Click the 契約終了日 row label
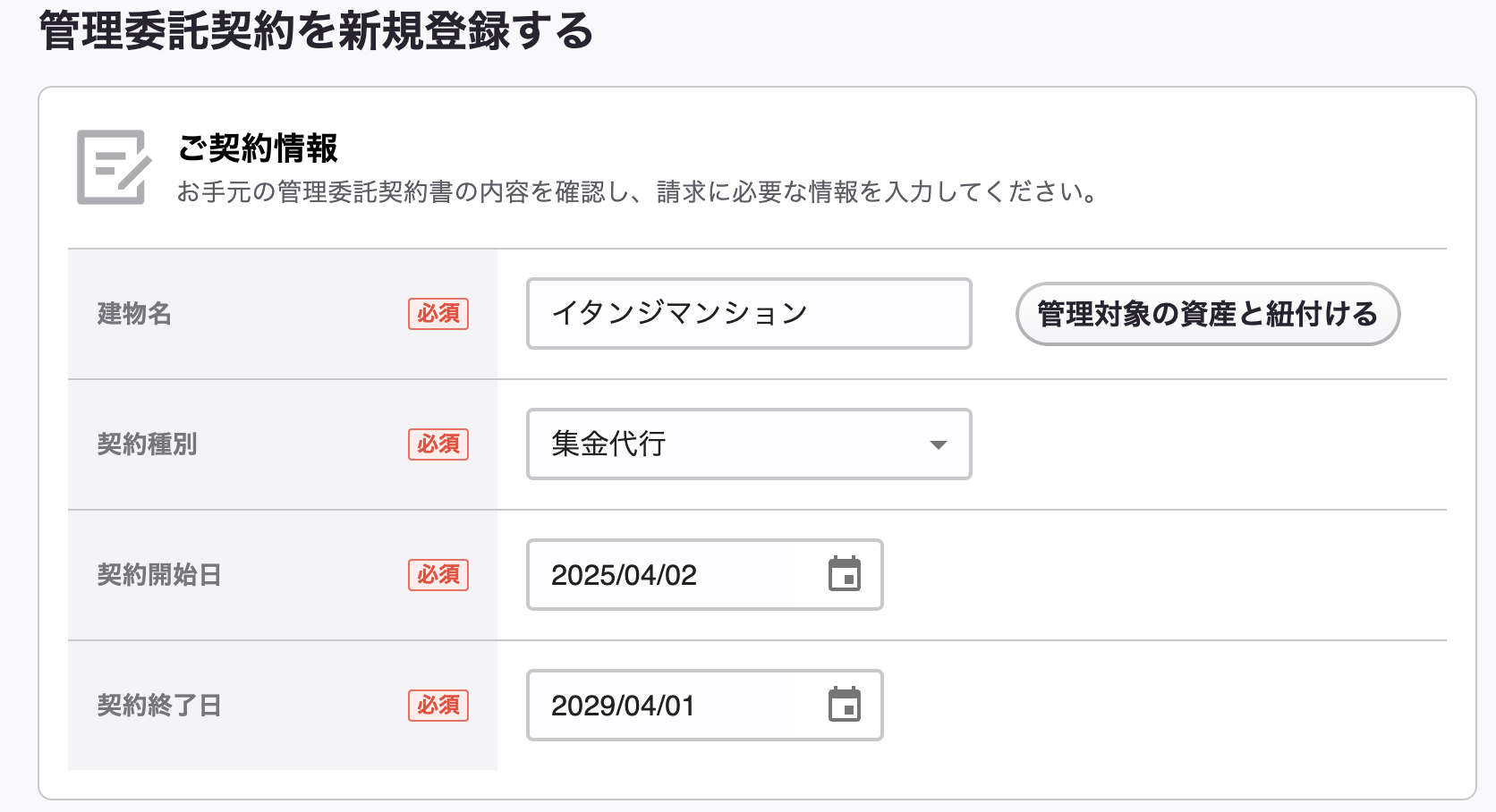1496x812 pixels. click(159, 706)
